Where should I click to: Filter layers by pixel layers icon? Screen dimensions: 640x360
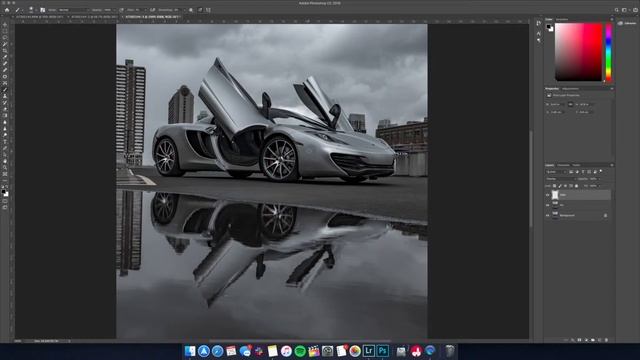click(571, 172)
